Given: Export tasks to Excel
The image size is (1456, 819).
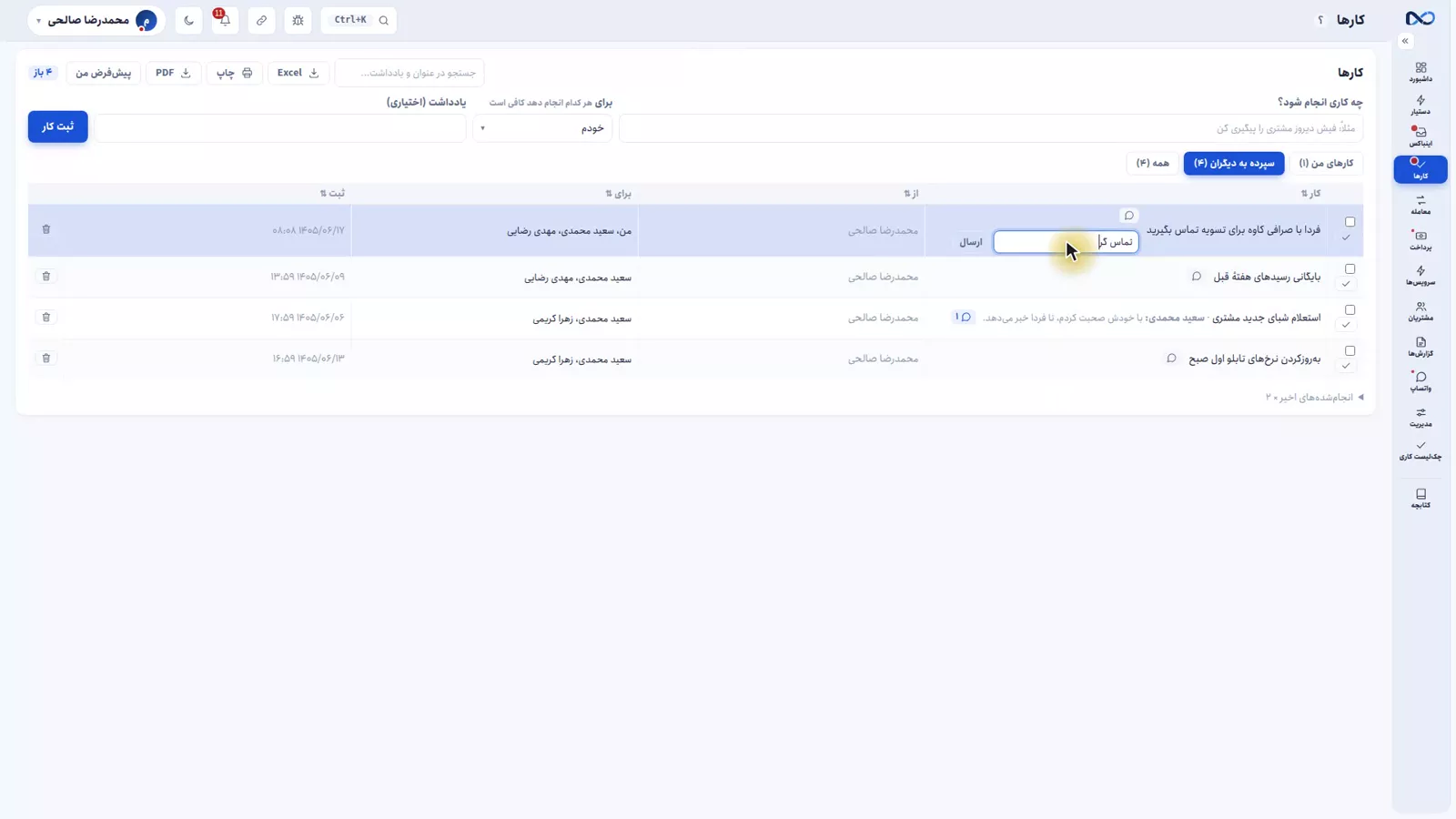Looking at the screenshot, I should 298,73.
